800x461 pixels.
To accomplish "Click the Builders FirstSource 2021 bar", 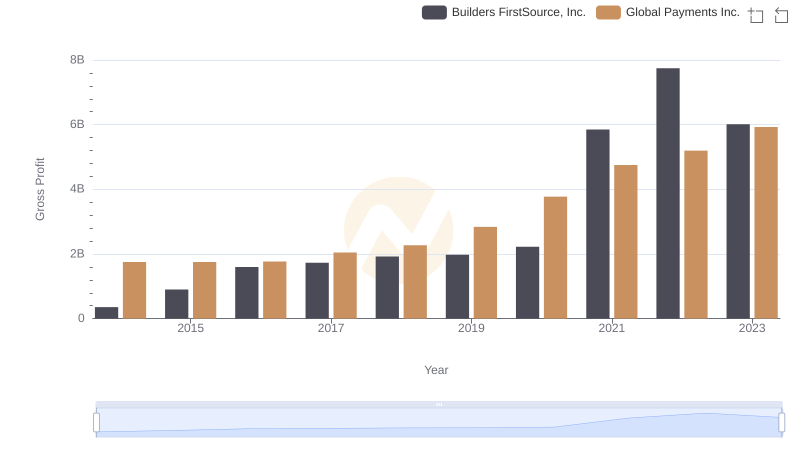I will pyautogui.click(x=597, y=224).
